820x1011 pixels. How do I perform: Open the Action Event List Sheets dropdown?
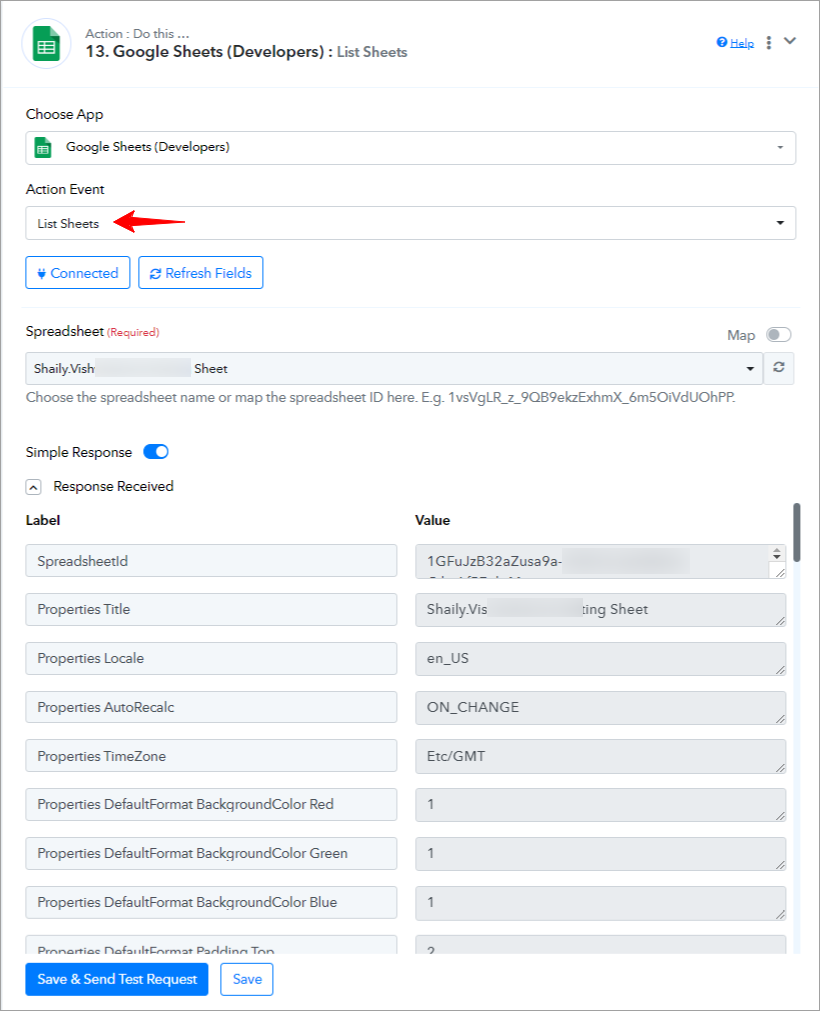pos(411,223)
